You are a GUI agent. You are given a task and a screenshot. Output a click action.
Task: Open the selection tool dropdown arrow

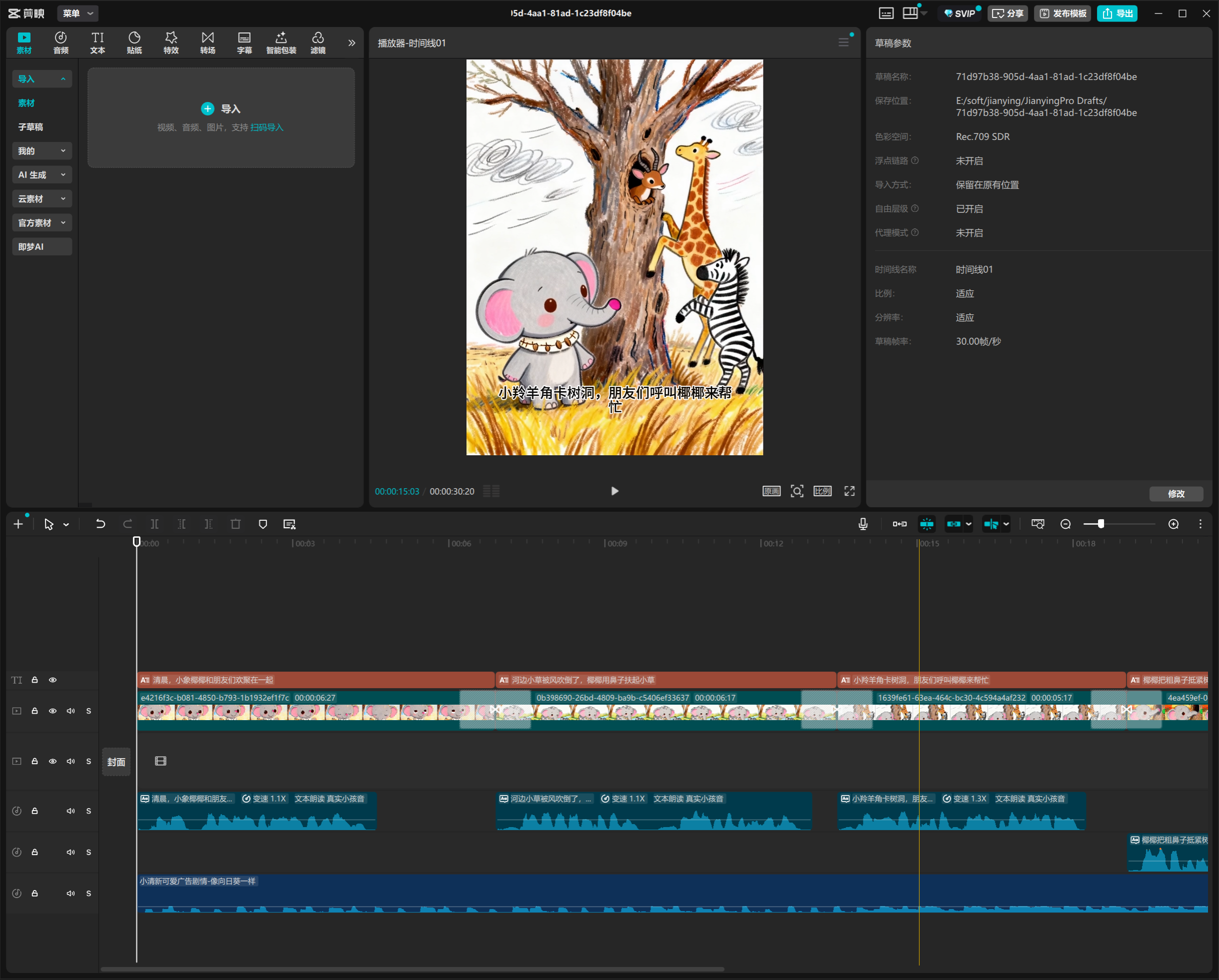point(66,524)
